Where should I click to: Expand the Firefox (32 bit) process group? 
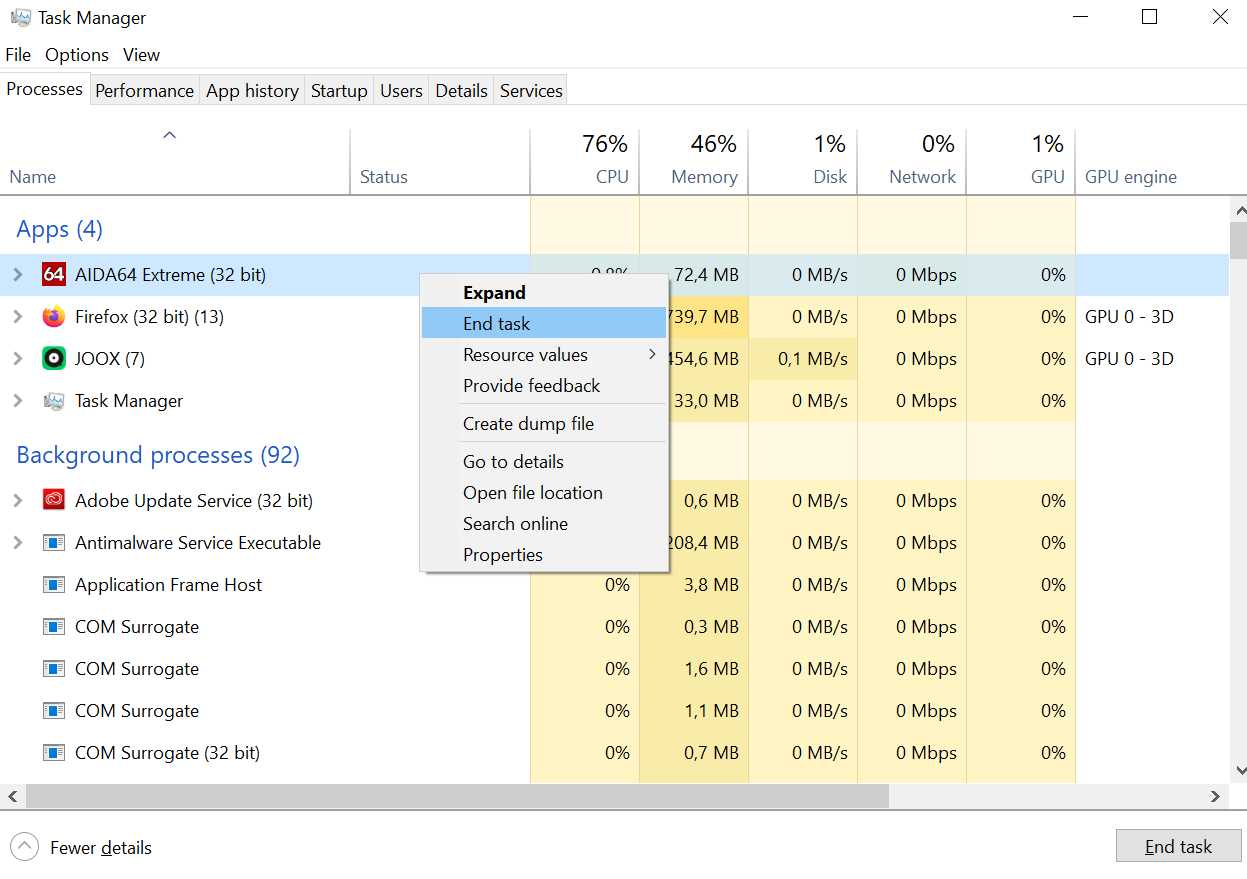[x=17, y=317]
